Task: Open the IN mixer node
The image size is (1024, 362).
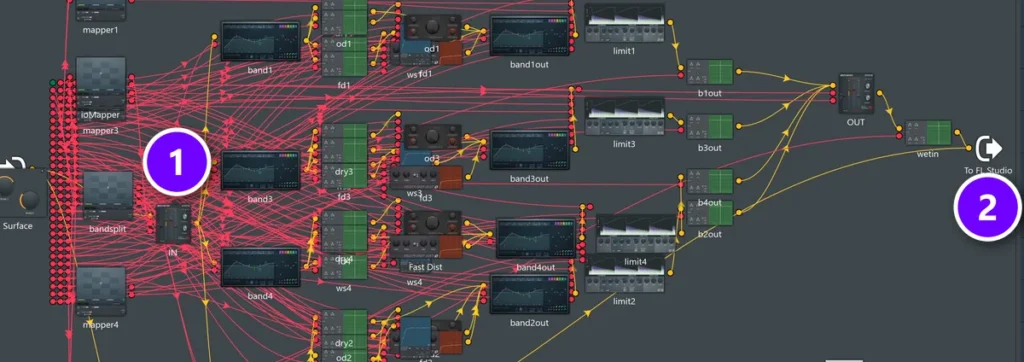Action: click(x=174, y=223)
